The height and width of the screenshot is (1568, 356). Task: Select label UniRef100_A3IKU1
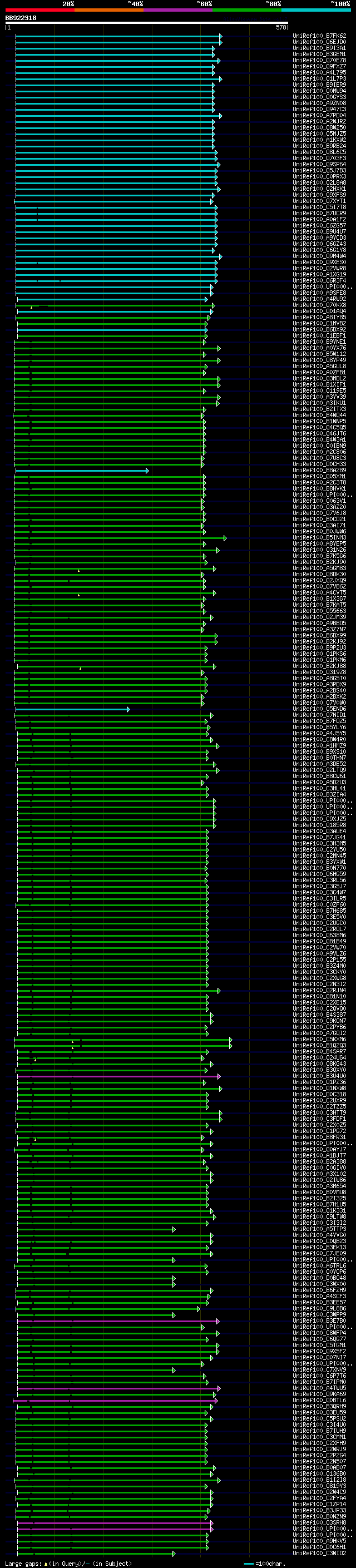coord(319,403)
